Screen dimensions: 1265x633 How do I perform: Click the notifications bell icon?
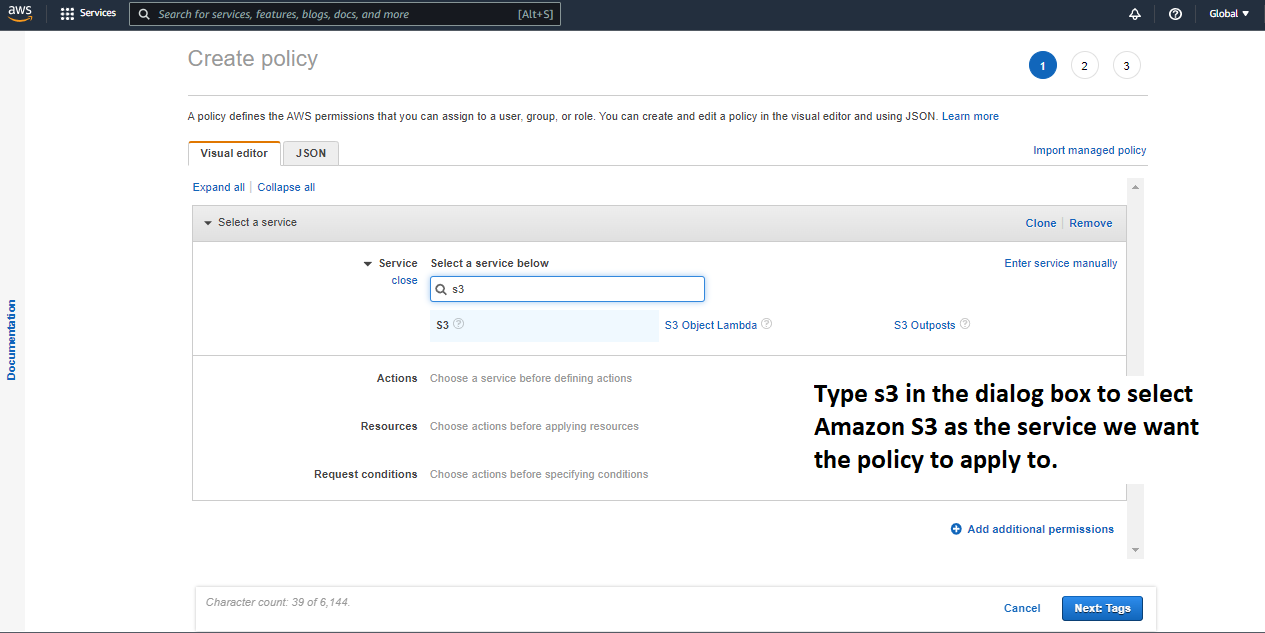(1134, 14)
